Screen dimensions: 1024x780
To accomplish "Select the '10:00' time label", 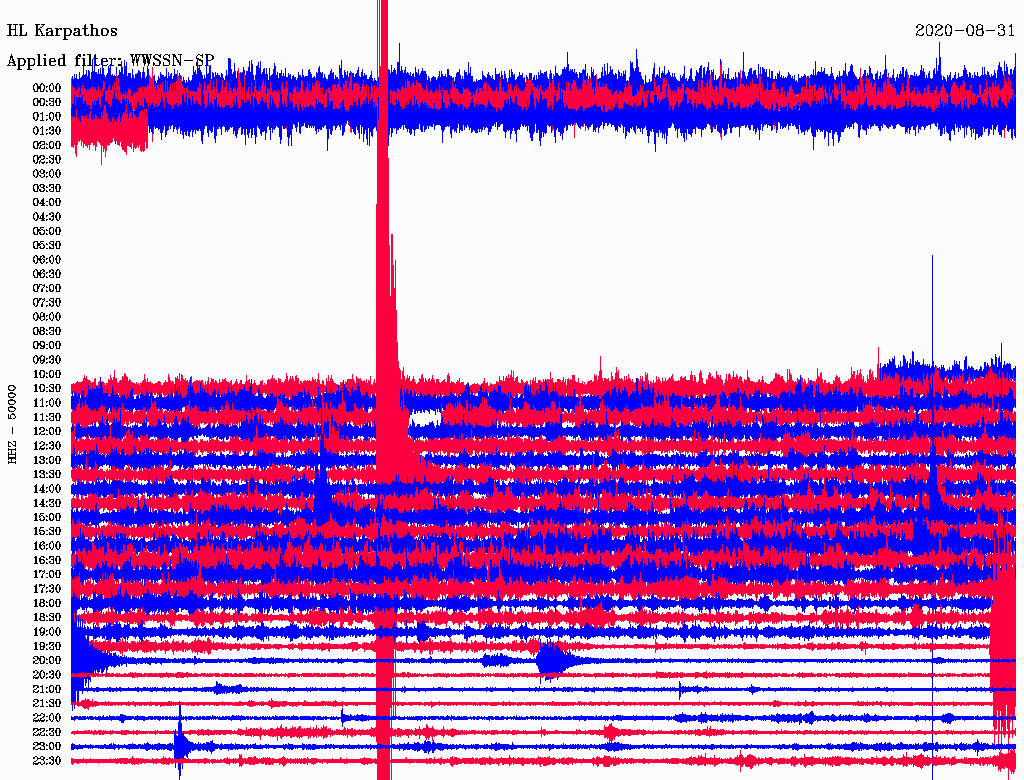I will [x=47, y=374].
